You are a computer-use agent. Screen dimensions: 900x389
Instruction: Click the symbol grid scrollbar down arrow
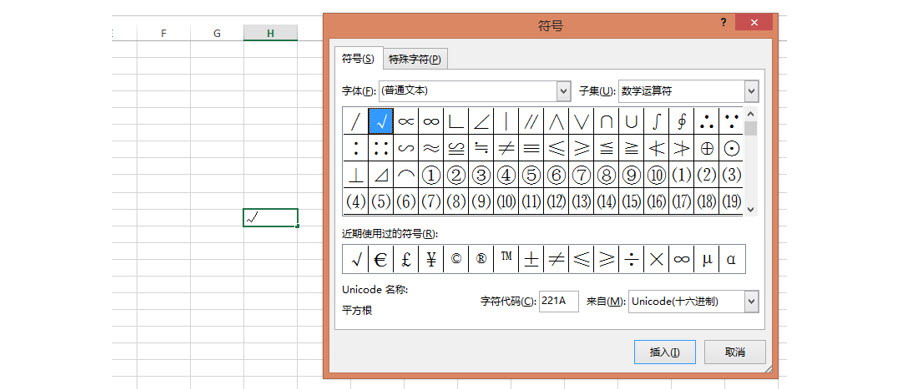[751, 209]
